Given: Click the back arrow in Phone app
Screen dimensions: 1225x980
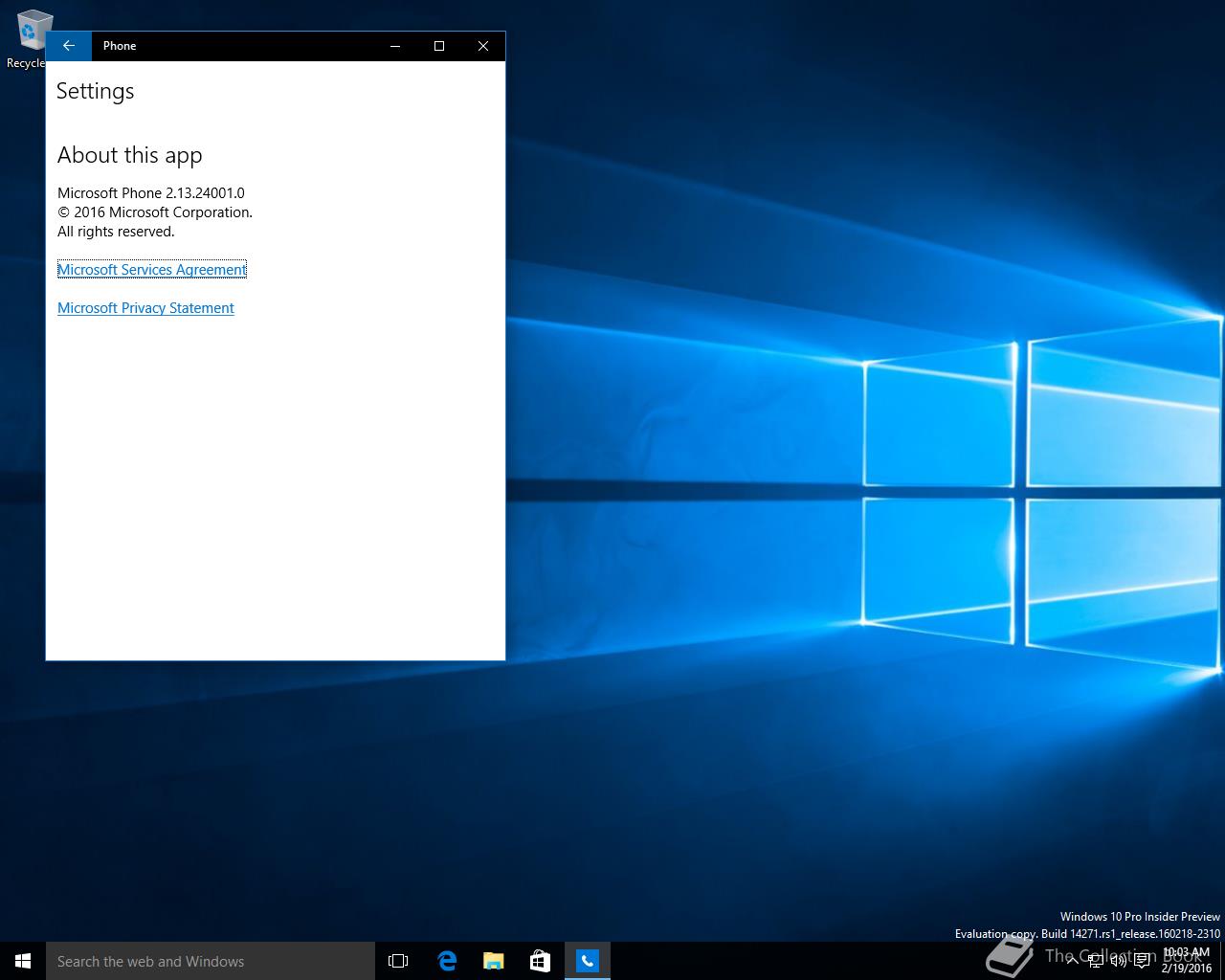Looking at the screenshot, I should click(68, 46).
